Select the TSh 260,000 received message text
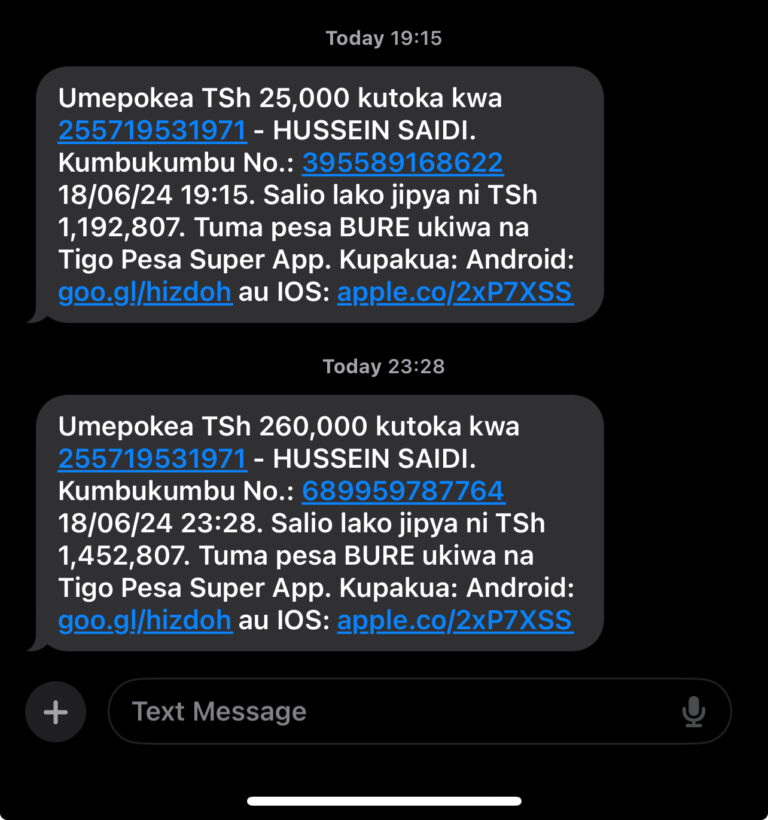This screenshot has width=768, height=820. pos(320,523)
